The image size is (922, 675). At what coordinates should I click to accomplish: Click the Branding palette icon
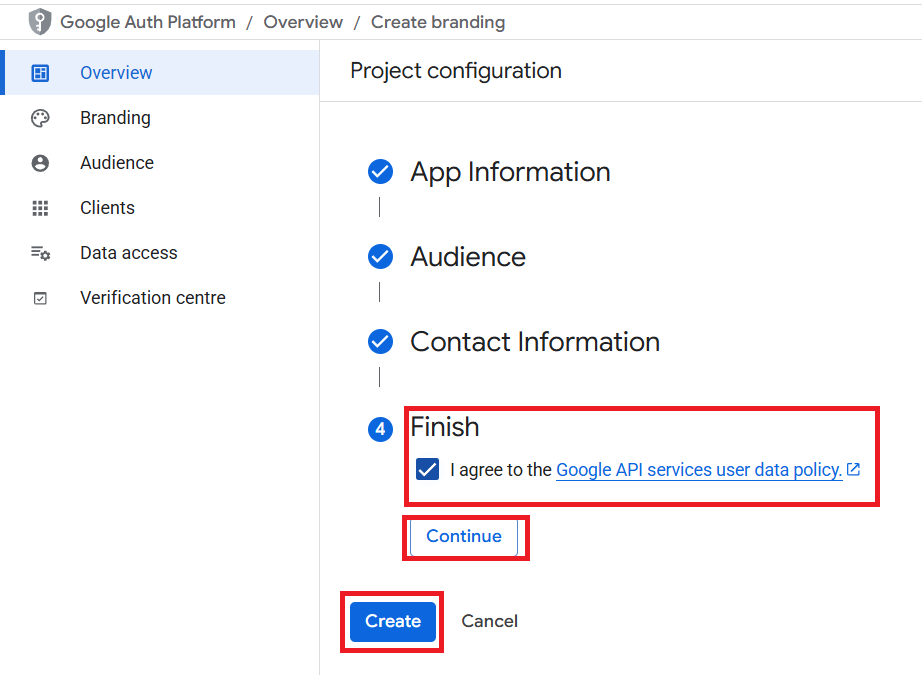(x=40, y=118)
